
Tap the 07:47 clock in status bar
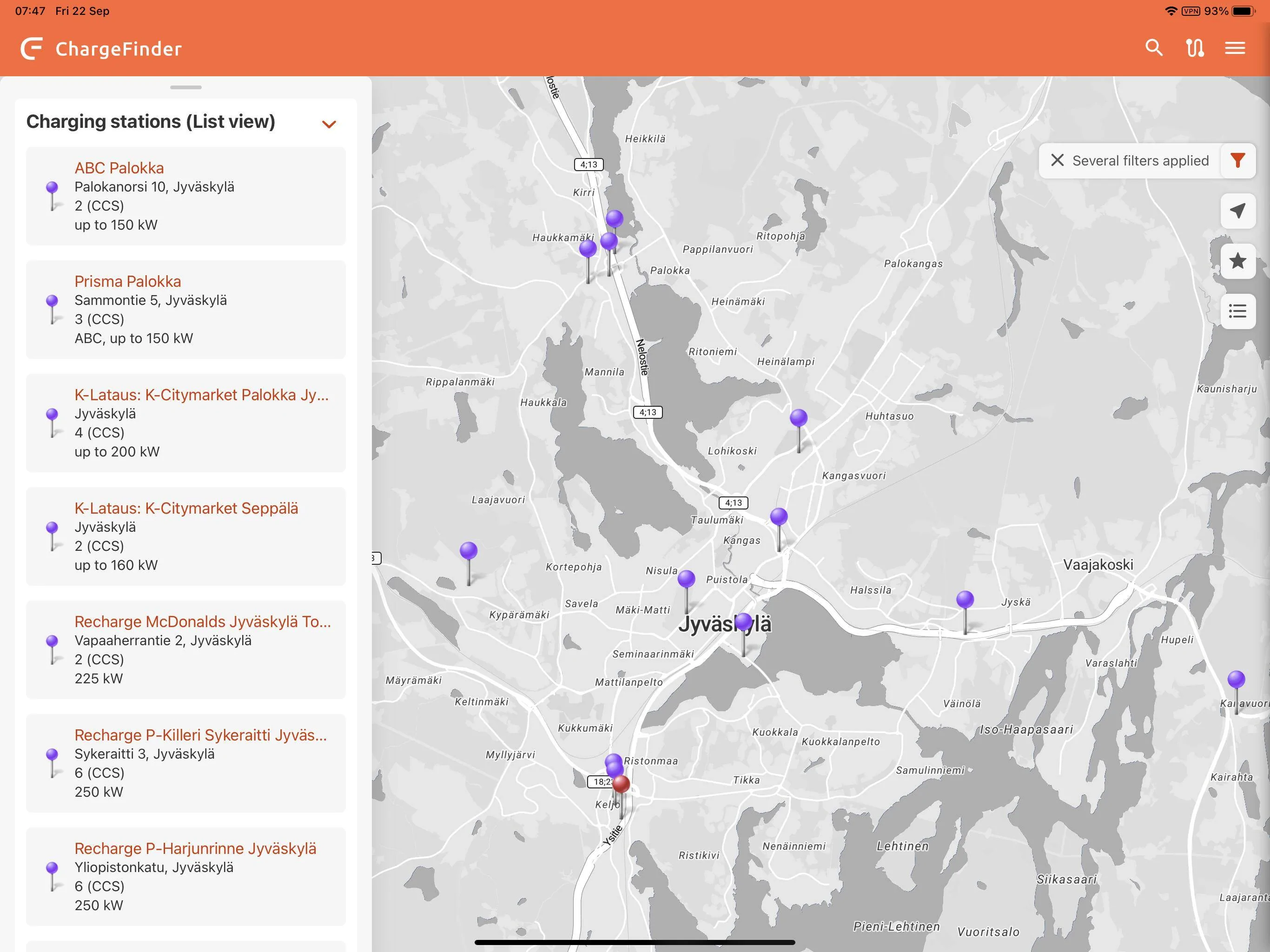30,11
